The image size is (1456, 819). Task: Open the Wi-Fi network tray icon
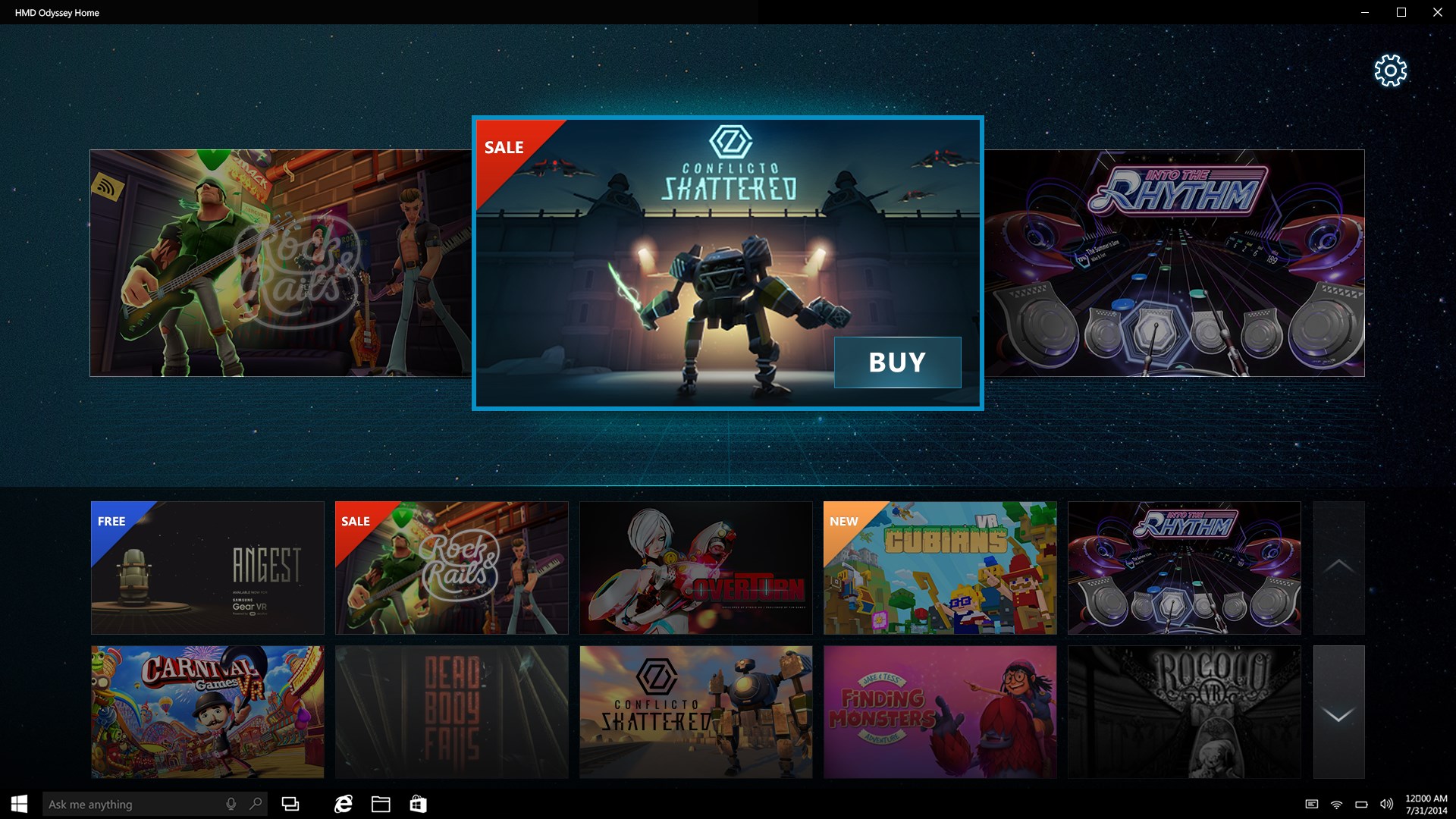tap(1337, 804)
